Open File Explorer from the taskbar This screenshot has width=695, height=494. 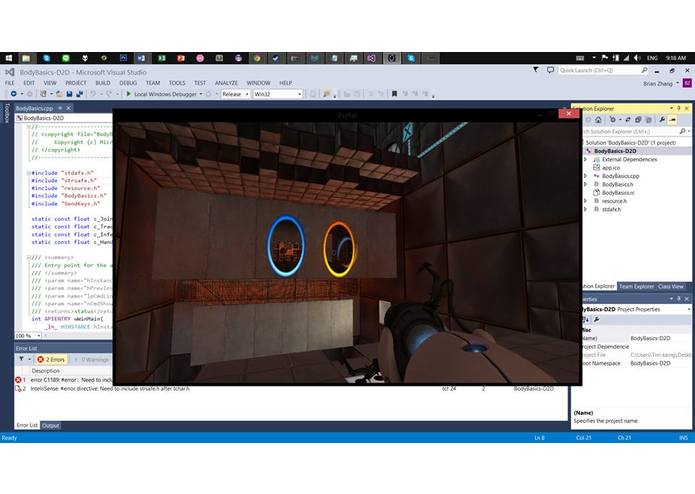26,58
